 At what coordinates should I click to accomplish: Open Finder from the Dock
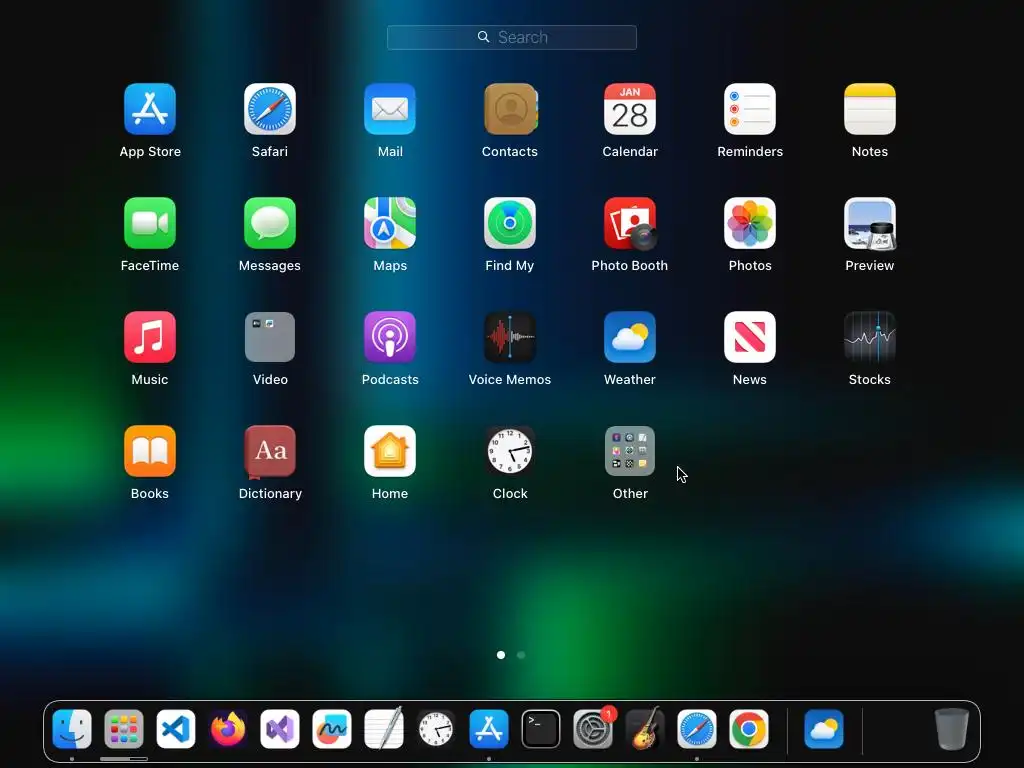tap(72, 729)
